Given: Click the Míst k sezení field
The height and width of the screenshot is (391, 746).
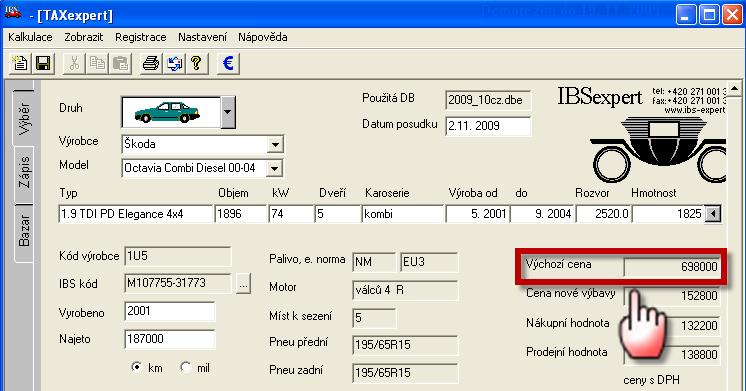Looking at the screenshot, I should pyautogui.click(x=374, y=318).
